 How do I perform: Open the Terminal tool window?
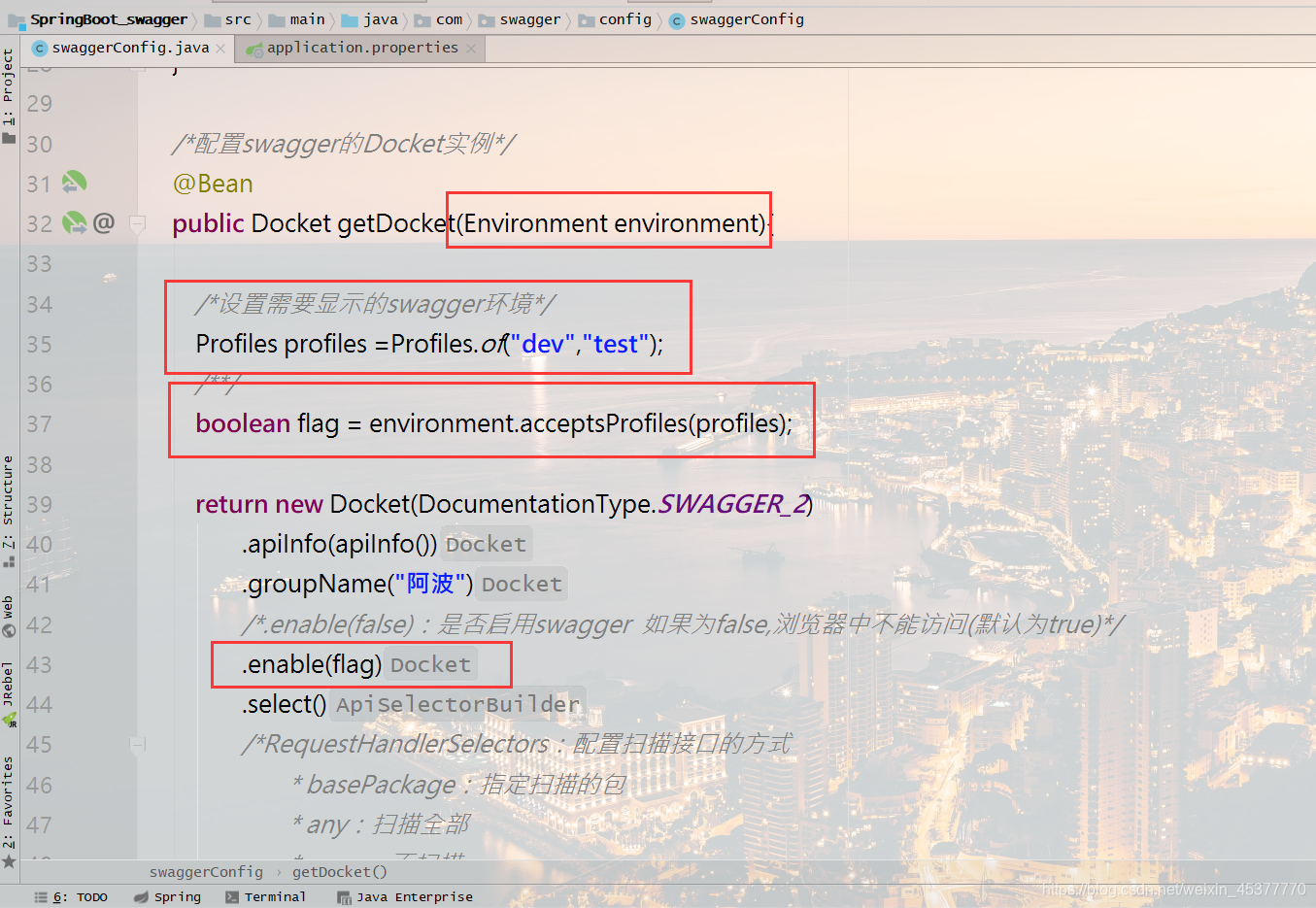pos(265,897)
